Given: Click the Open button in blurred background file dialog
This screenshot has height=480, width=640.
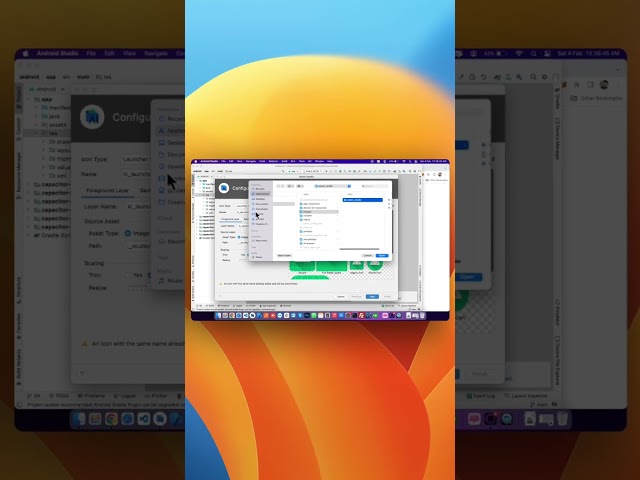Looking at the screenshot, I should (x=468, y=277).
